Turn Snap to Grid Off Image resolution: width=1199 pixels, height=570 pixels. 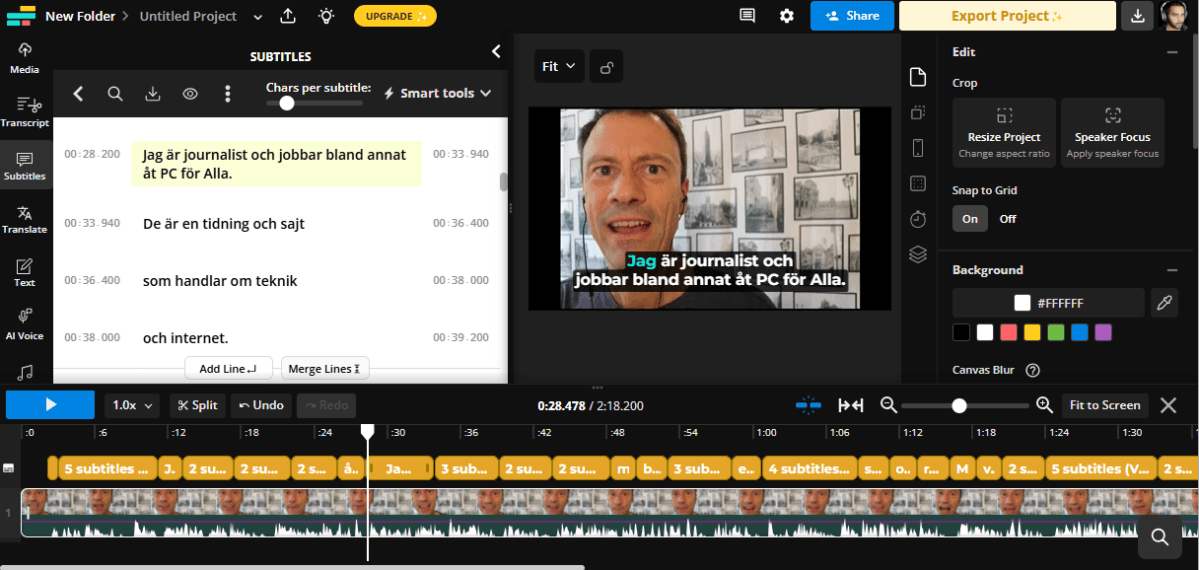coord(1007,219)
